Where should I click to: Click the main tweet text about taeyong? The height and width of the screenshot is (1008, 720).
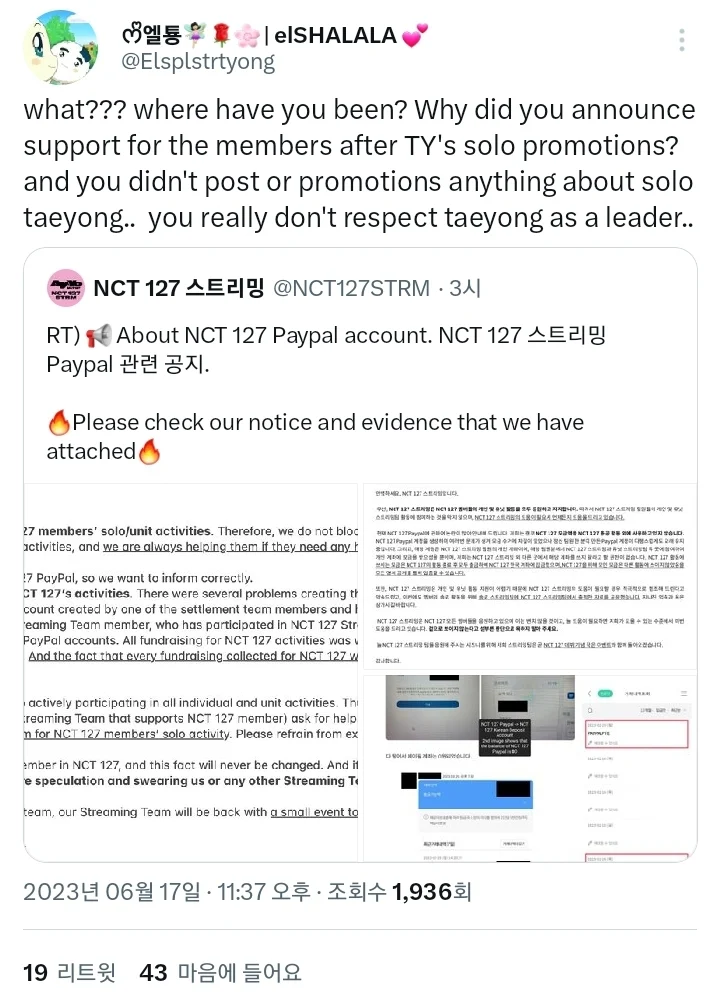click(359, 164)
